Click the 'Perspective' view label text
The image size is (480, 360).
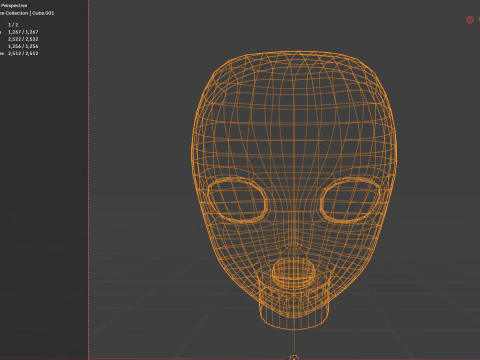point(14,5)
